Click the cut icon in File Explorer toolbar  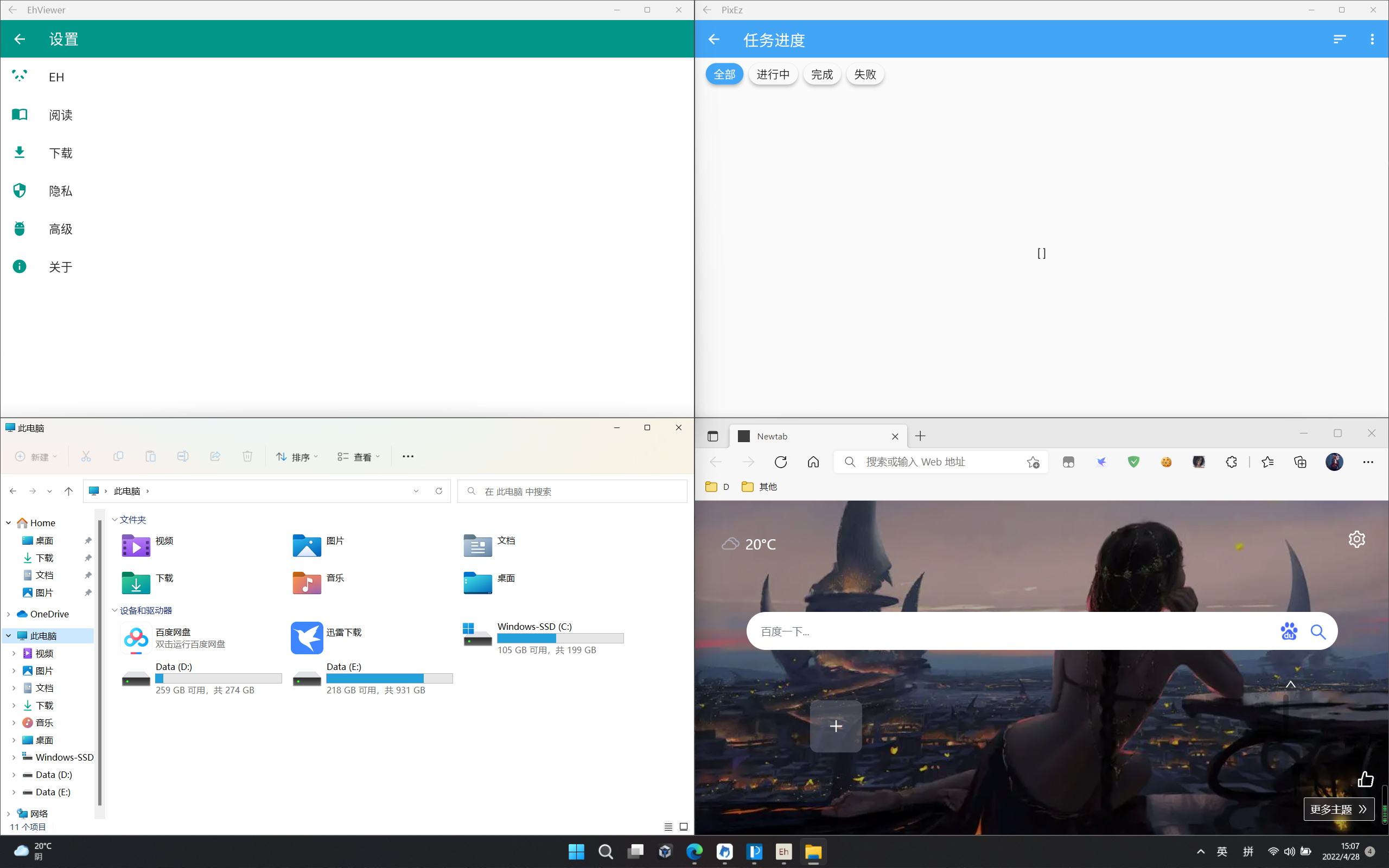pos(86,456)
